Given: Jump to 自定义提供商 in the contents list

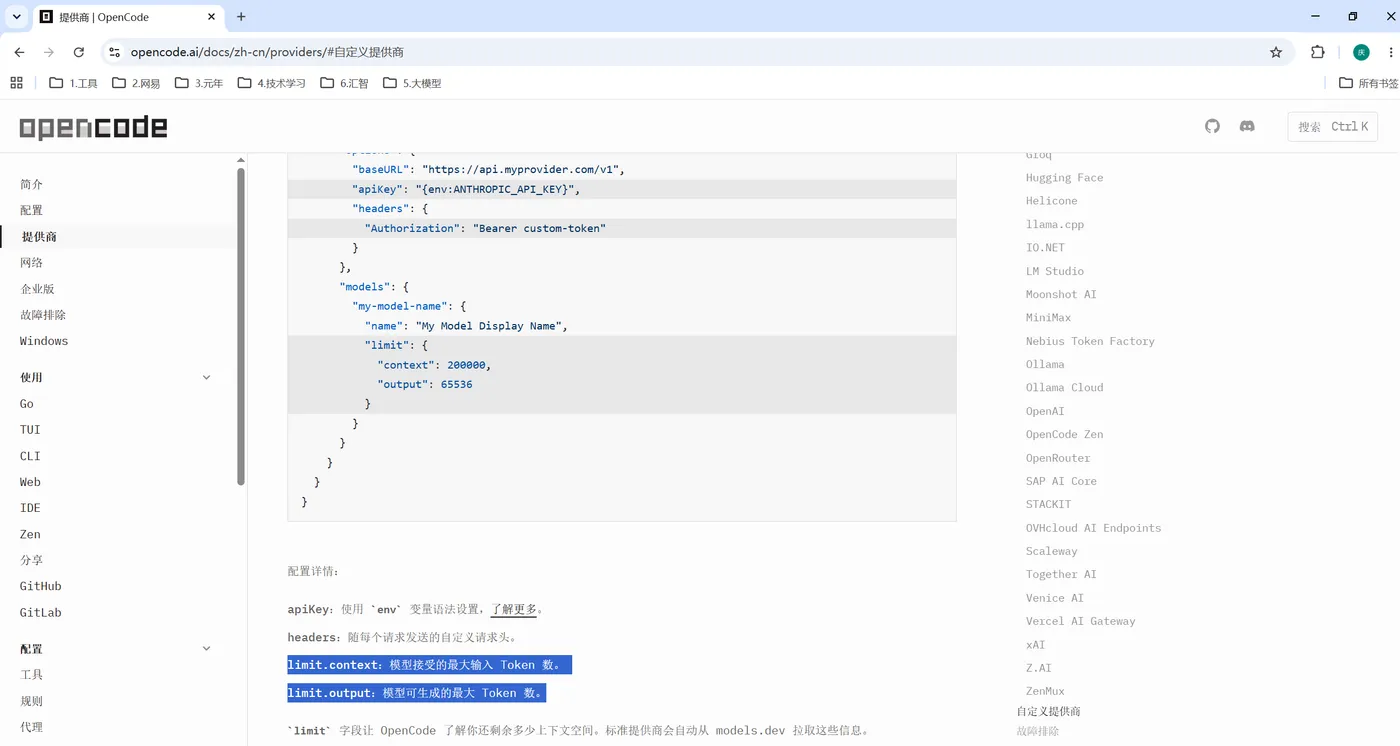Looking at the screenshot, I should click(x=1048, y=712).
